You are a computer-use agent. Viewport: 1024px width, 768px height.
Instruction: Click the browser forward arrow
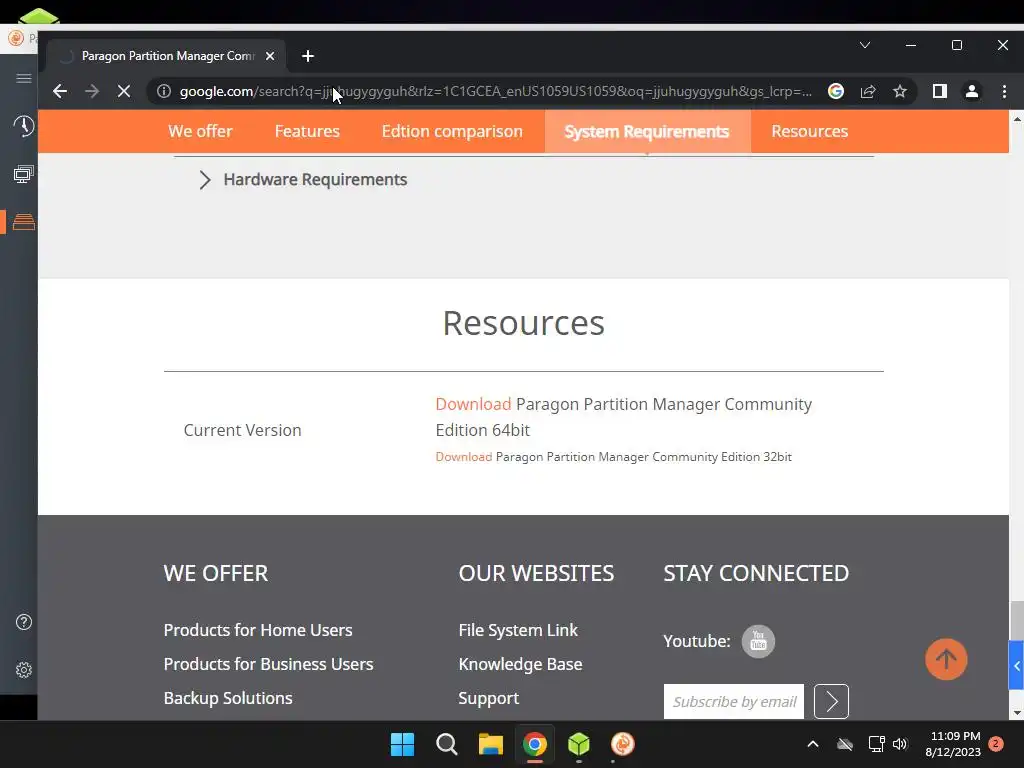[92, 91]
